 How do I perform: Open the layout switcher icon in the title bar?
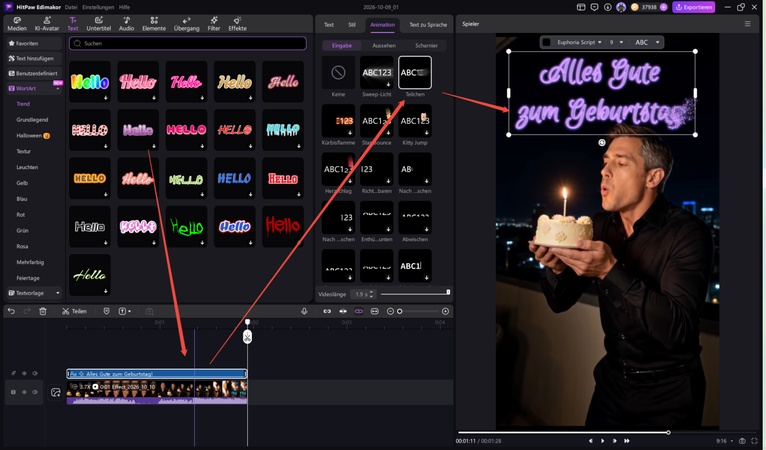(x=581, y=7)
